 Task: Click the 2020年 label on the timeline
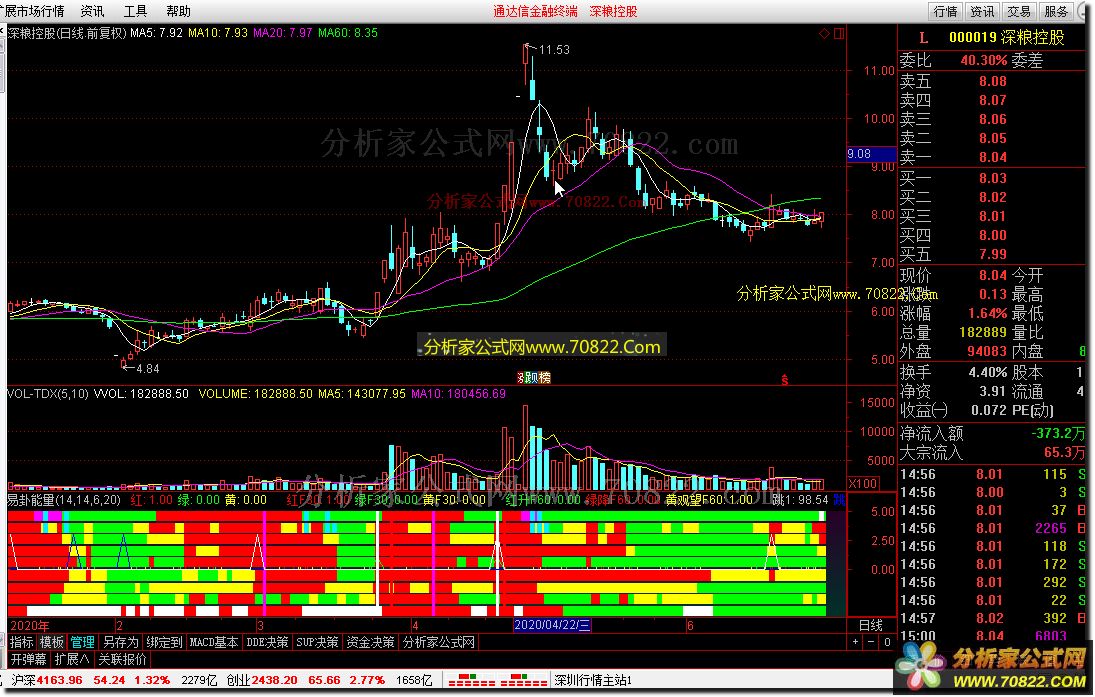[30, 626]
